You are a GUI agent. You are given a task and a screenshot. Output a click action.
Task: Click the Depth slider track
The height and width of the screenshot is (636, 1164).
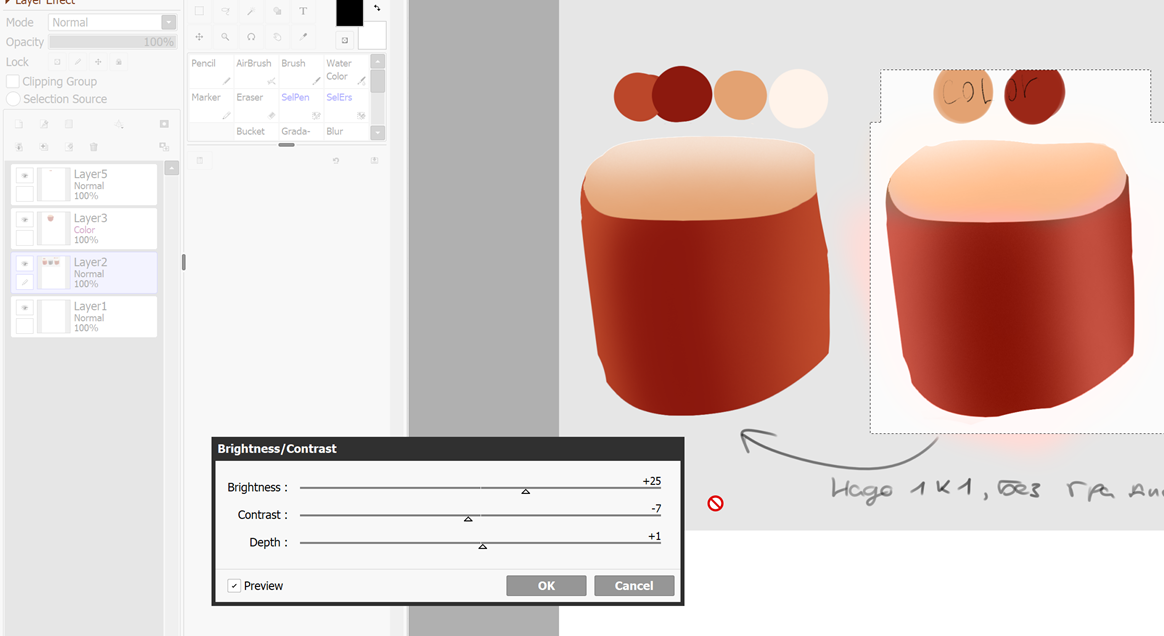point(480,542)
